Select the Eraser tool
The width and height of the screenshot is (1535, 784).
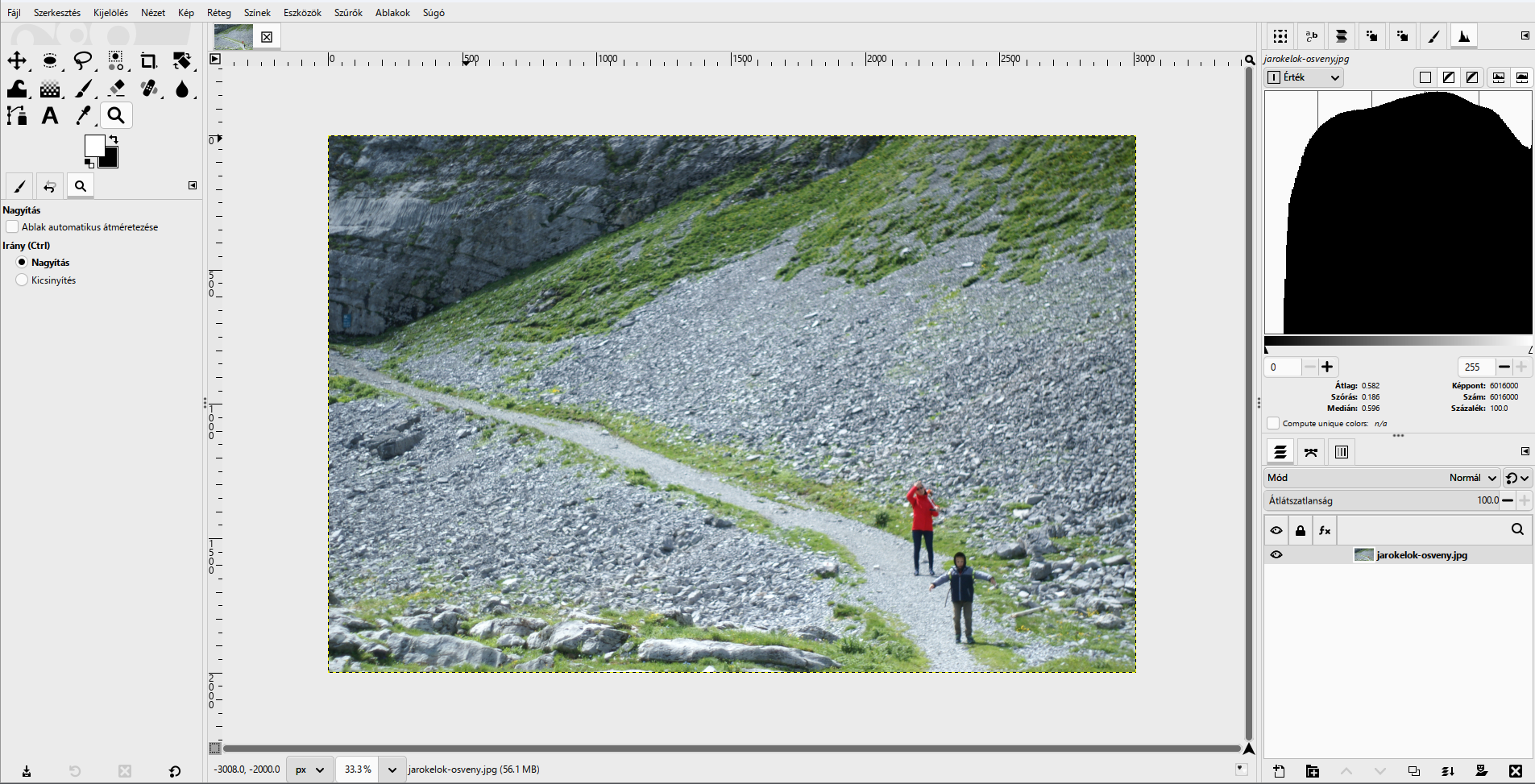pos(116,89)
